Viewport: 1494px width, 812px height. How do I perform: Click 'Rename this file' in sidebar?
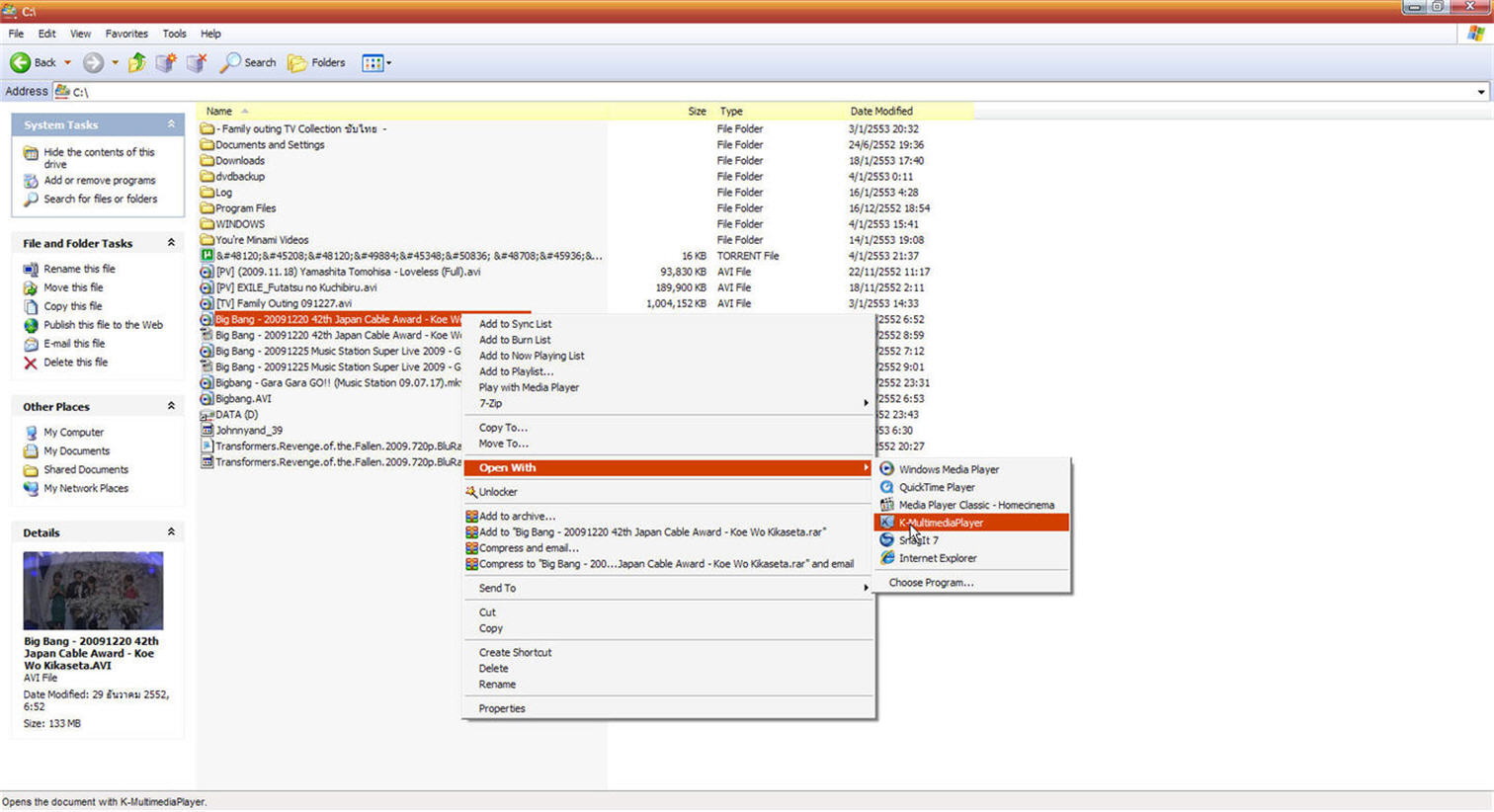coord(79,269)
